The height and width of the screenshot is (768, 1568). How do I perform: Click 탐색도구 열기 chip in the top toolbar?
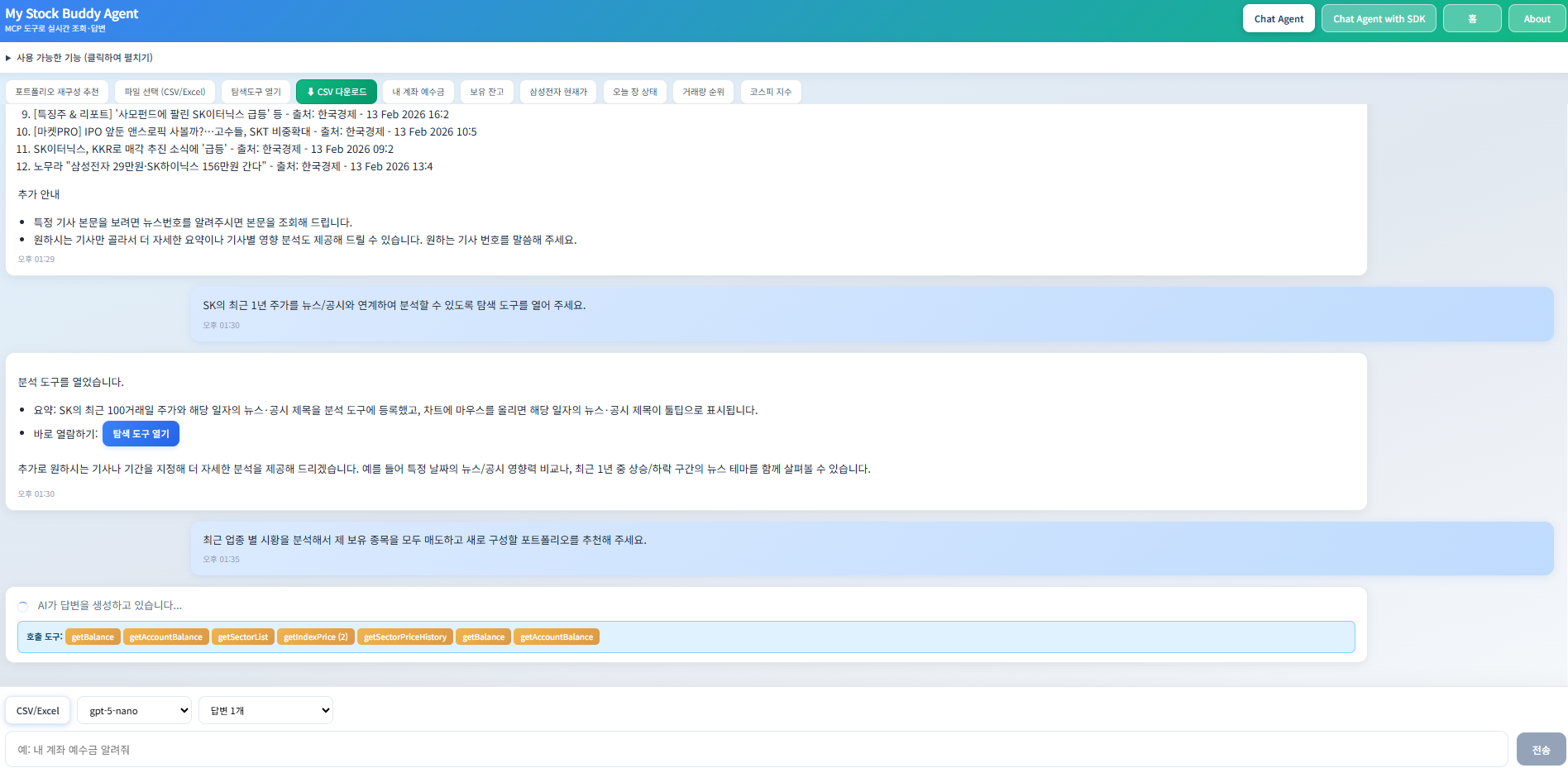(x=256, y=92)
